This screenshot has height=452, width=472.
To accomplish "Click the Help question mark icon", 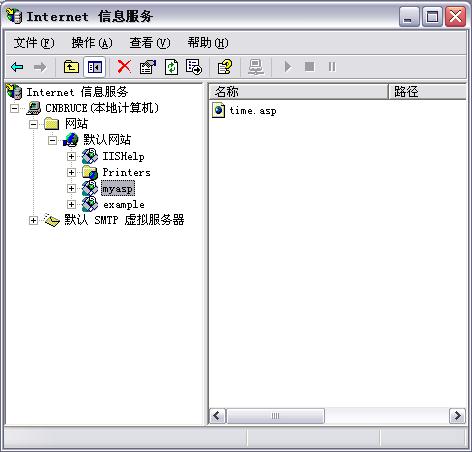I will pos(225,67).
